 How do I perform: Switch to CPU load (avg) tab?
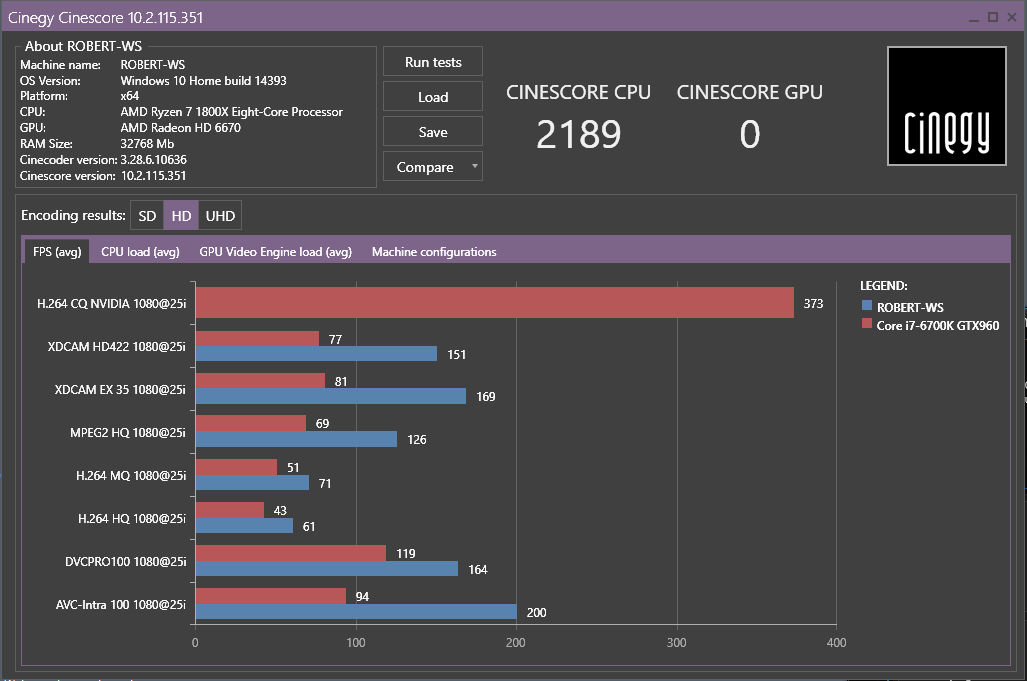click(140, 251)
